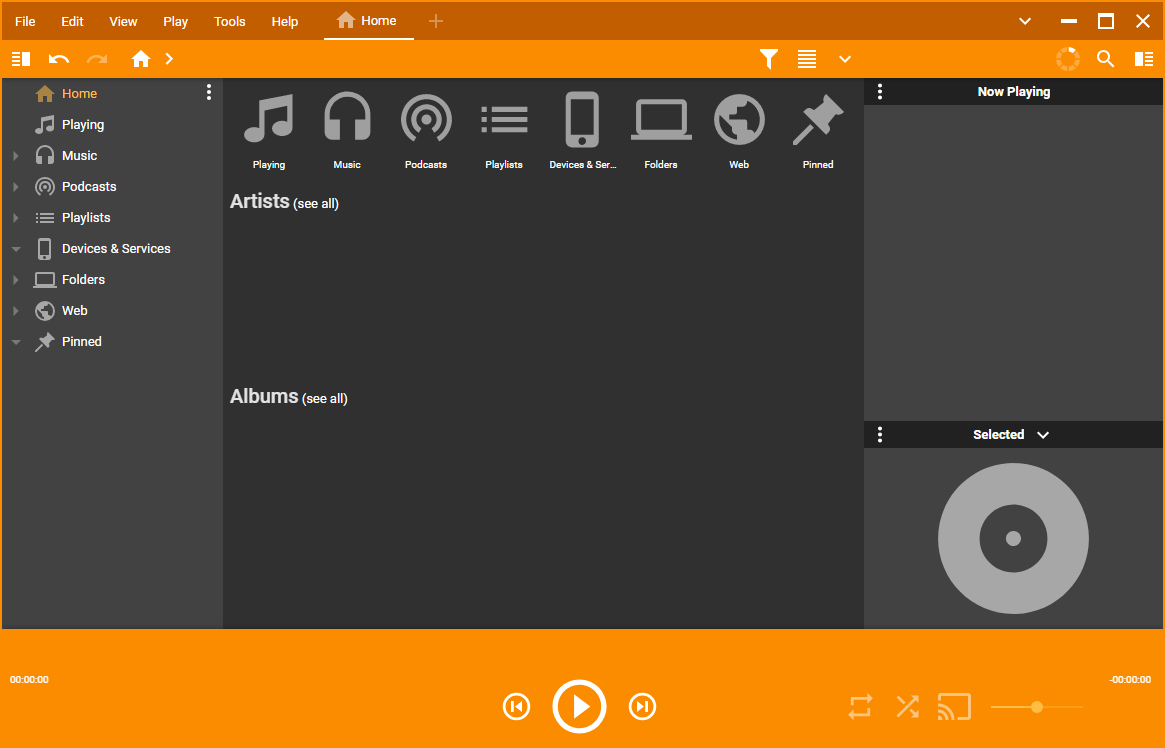1165x748 pixels.
Task: Click the Artists "see all" link
Action: pos(316,204)
